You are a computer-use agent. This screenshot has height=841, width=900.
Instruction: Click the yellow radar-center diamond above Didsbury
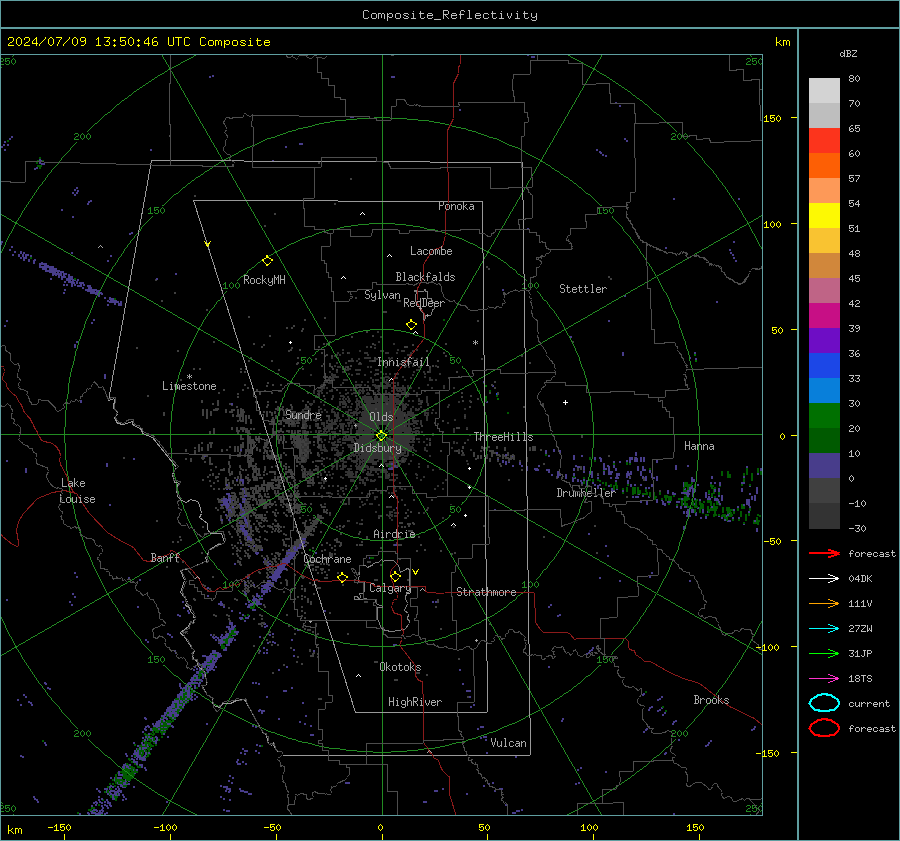[x=381, y=436]
